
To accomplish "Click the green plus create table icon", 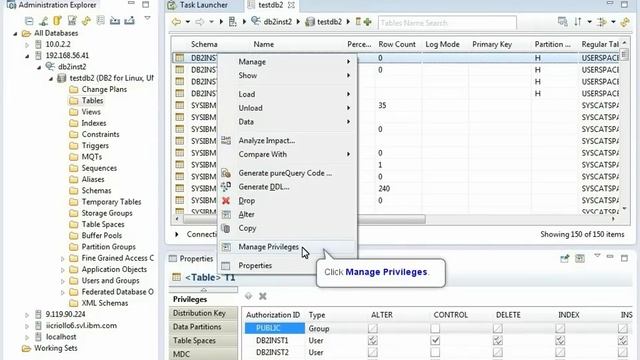I will 367,22.
